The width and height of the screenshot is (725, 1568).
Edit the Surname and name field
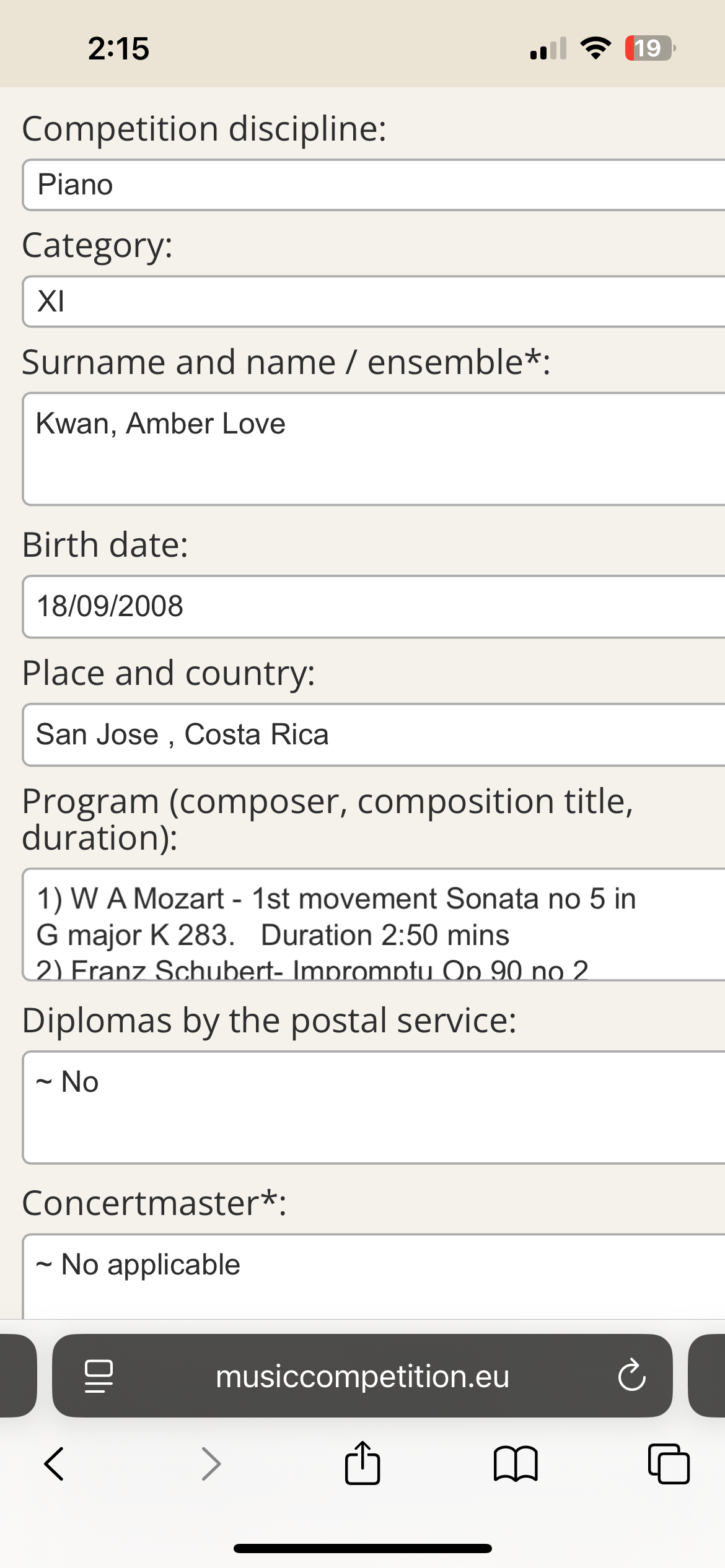pyautogui.click(x=372, y=449)
